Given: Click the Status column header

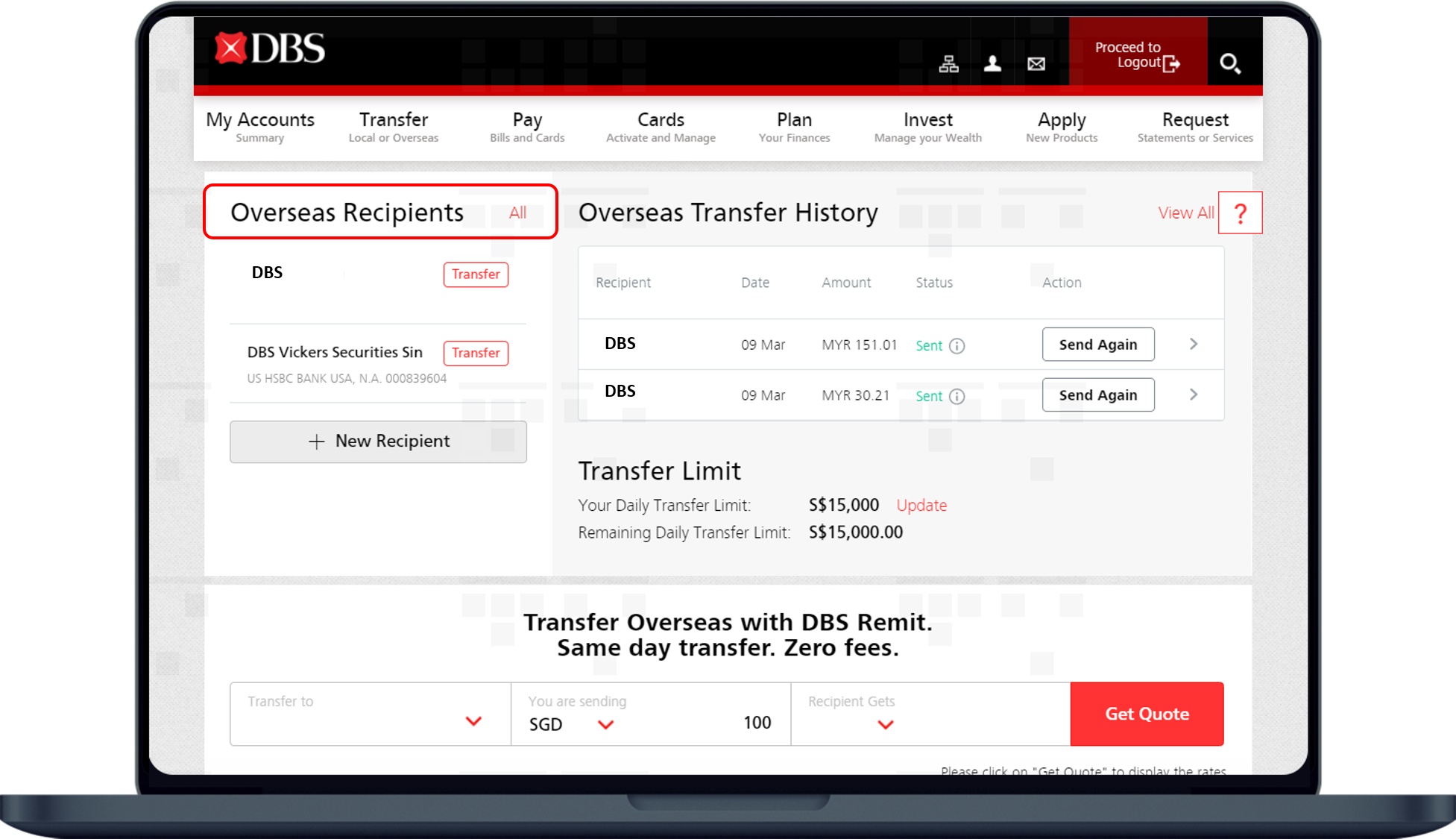Looking at the screenshot, I should [934, 283].
